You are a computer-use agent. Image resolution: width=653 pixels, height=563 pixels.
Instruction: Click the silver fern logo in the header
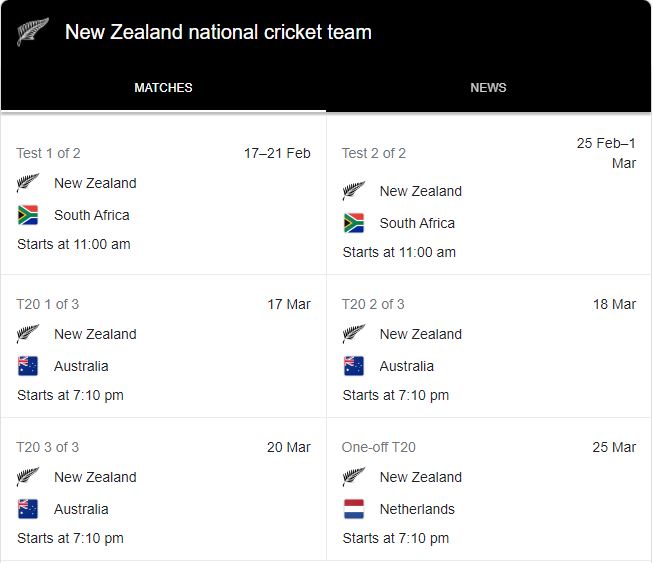click(32, 32)
